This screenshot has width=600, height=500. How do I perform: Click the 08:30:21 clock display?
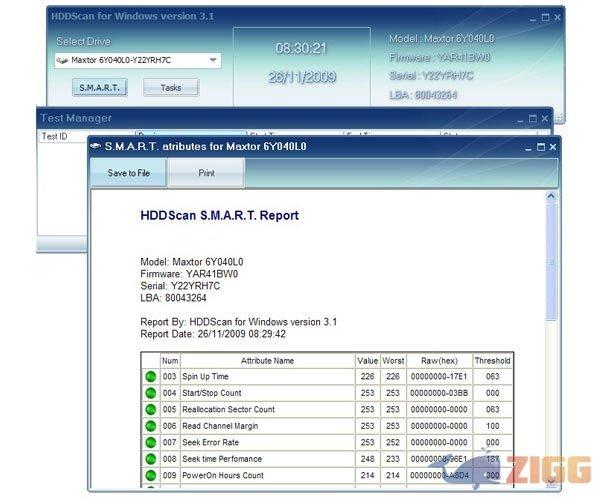tap(301, 48)
